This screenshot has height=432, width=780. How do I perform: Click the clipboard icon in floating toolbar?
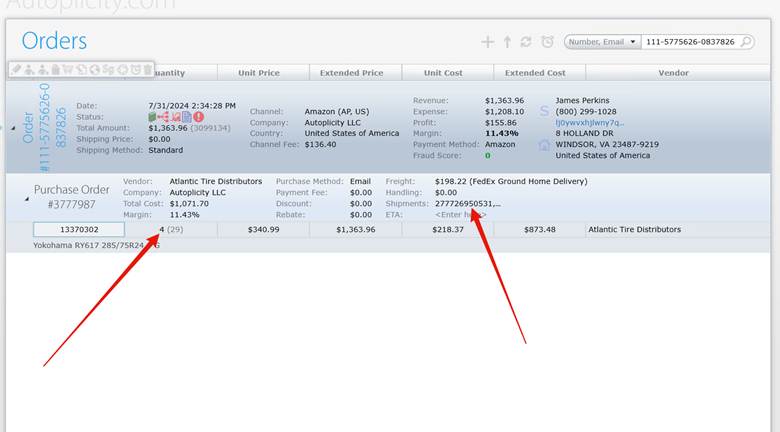tap(56, 69)
